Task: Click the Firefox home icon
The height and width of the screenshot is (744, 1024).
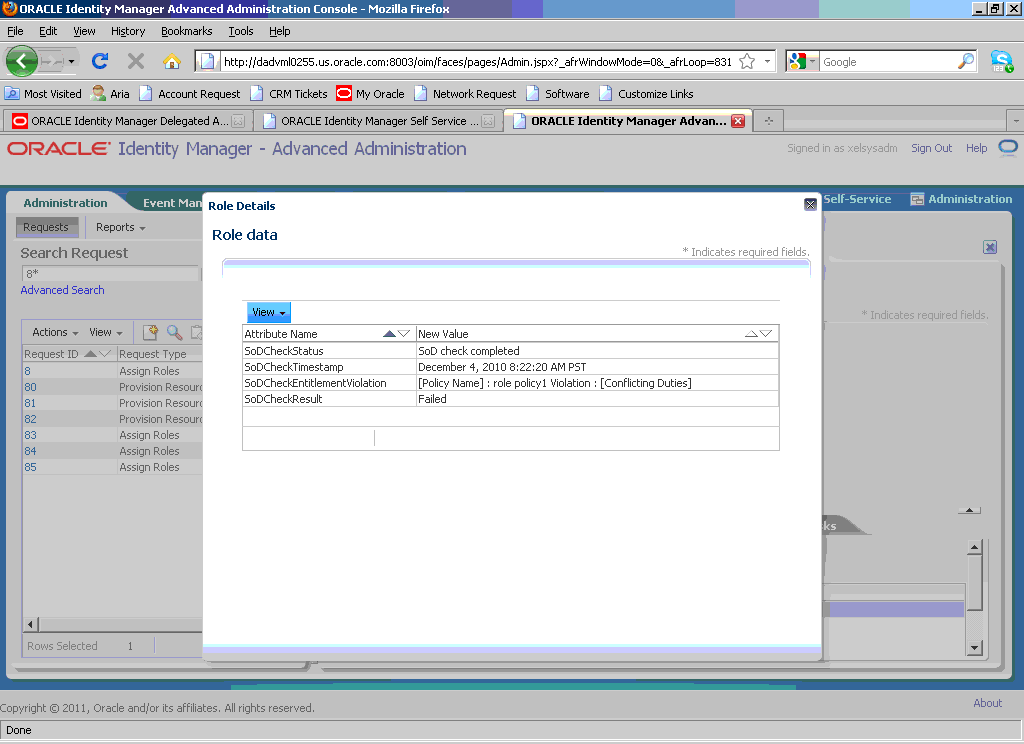Action: 171,61
